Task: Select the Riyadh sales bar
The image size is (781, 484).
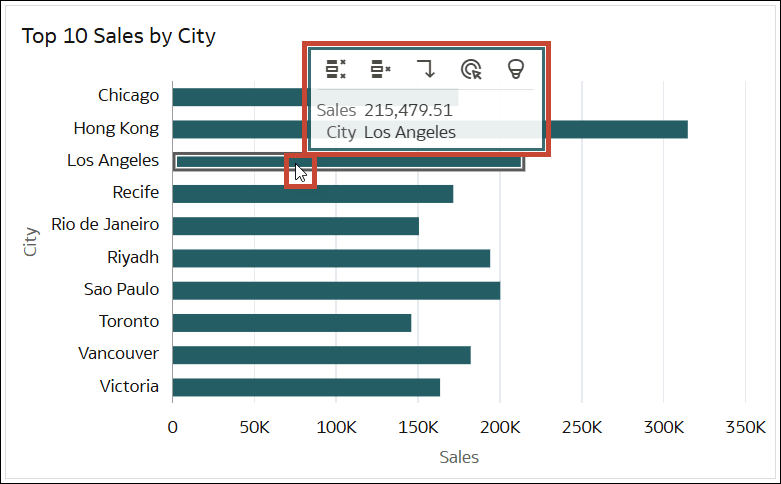Action: pos(331,258)
